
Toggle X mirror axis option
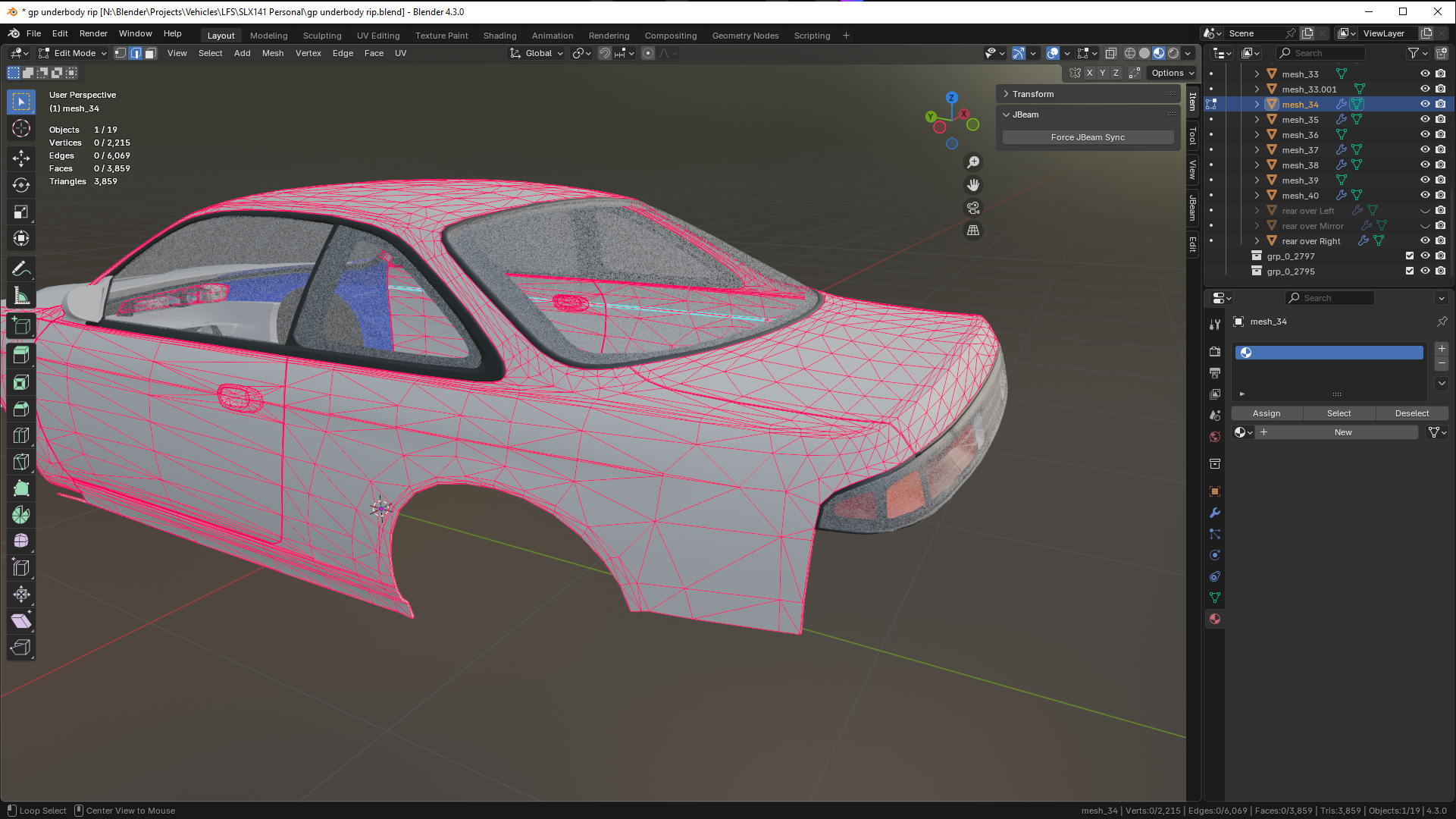click(x=1089, y=73)
